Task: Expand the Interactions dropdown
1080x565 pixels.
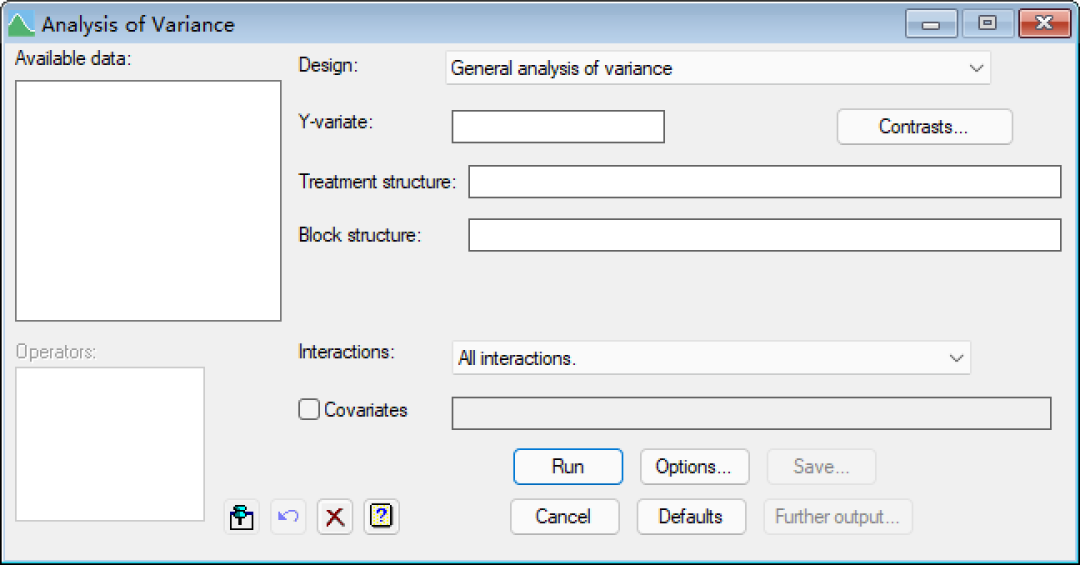Action: pos(711,358)
